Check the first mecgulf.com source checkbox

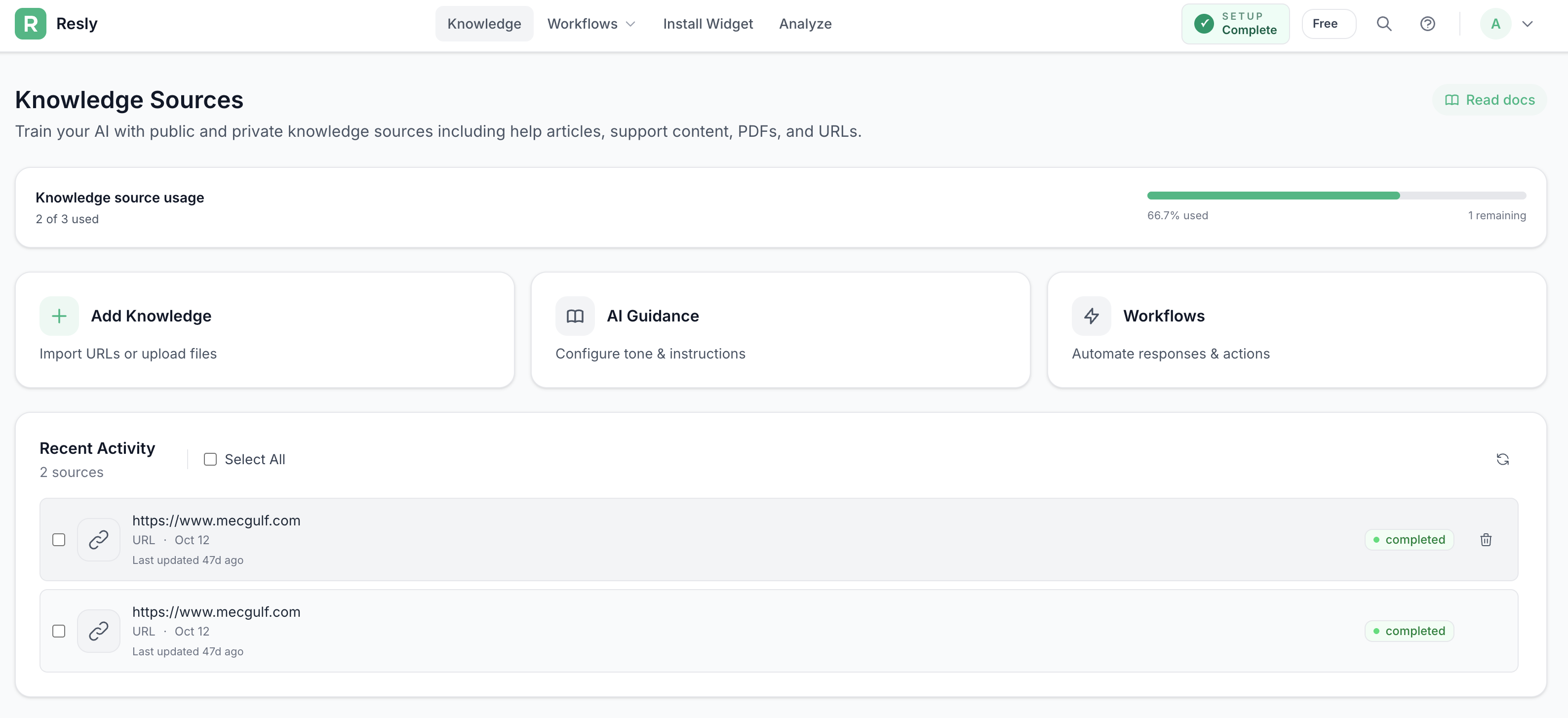pos(58,540)
